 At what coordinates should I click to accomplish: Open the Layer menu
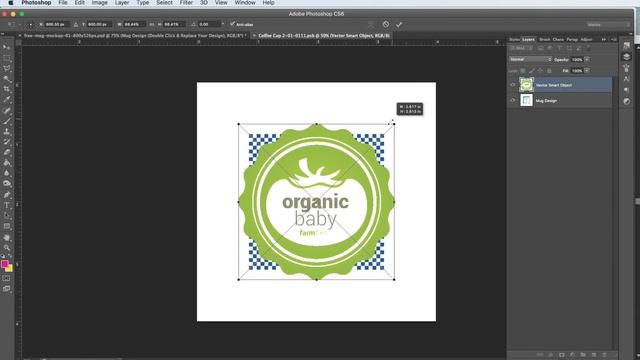122,3
